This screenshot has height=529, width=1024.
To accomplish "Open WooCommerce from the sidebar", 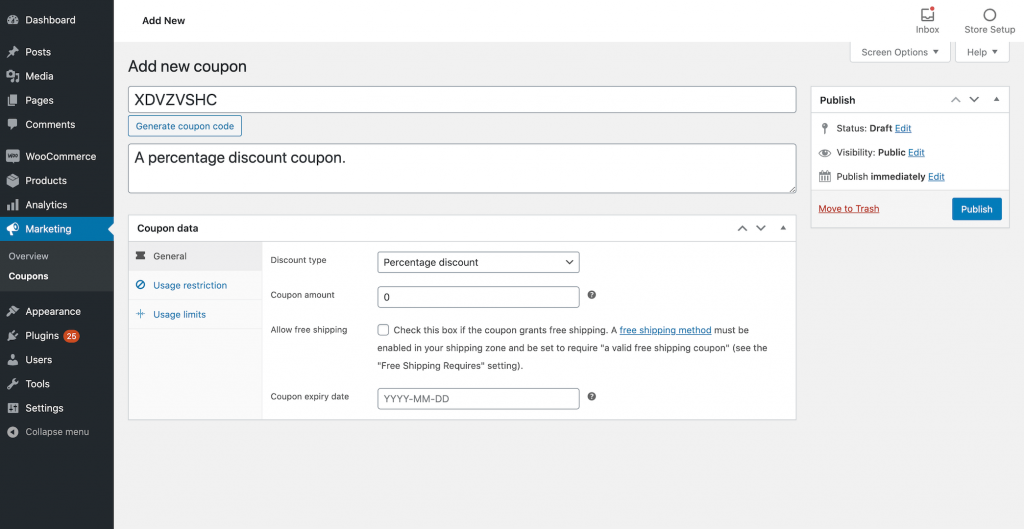I will pyautogui.click(x=60, y=156).
